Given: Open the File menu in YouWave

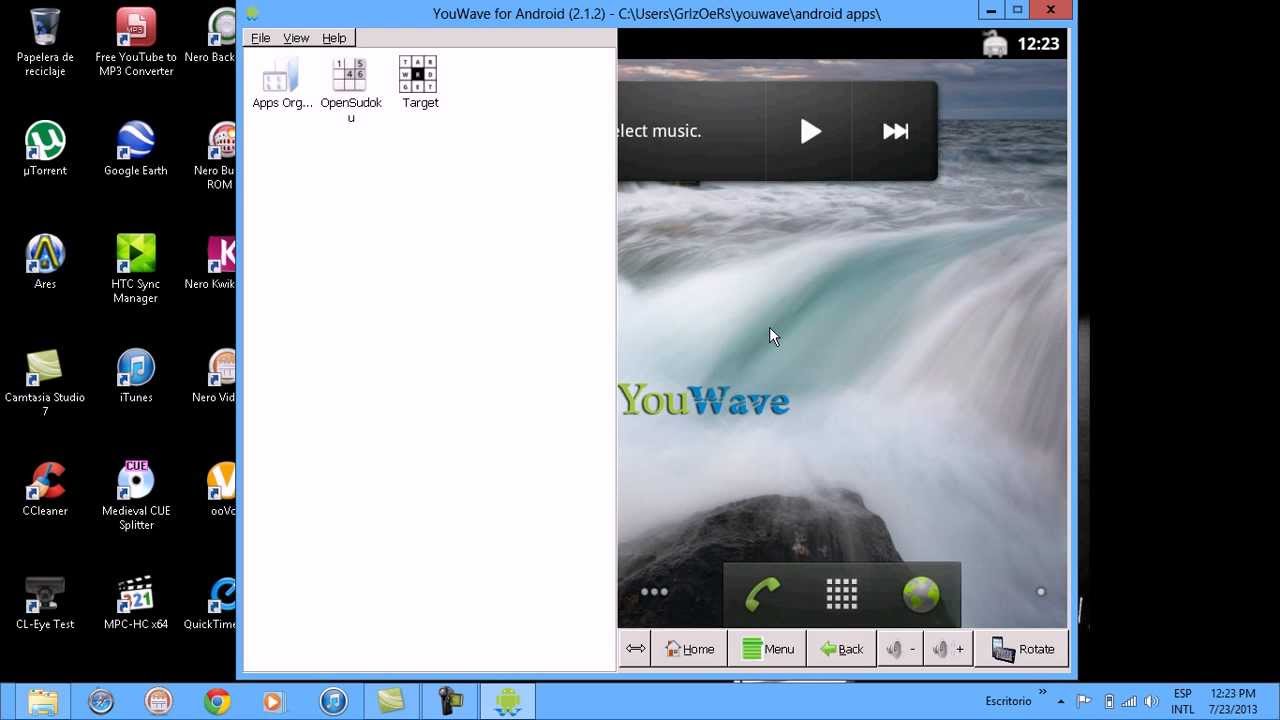Looking at the screenshot, I should tap(260, 38).
